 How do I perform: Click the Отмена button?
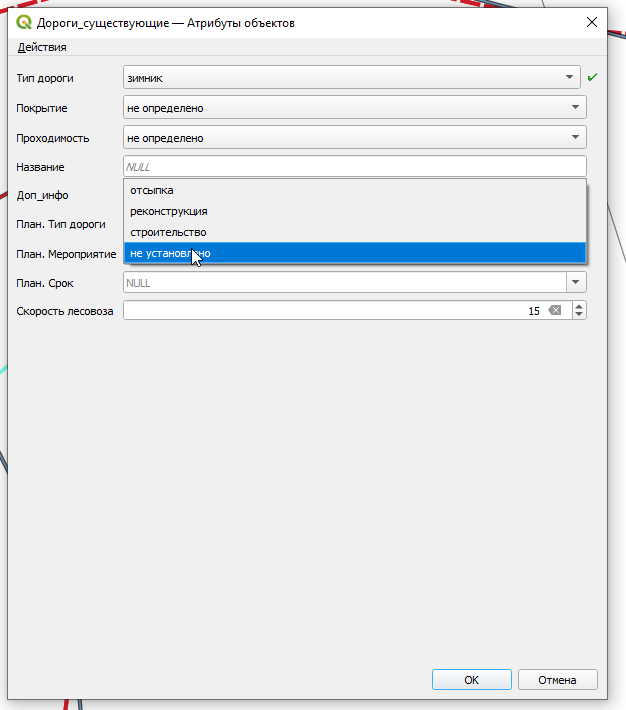557,680
